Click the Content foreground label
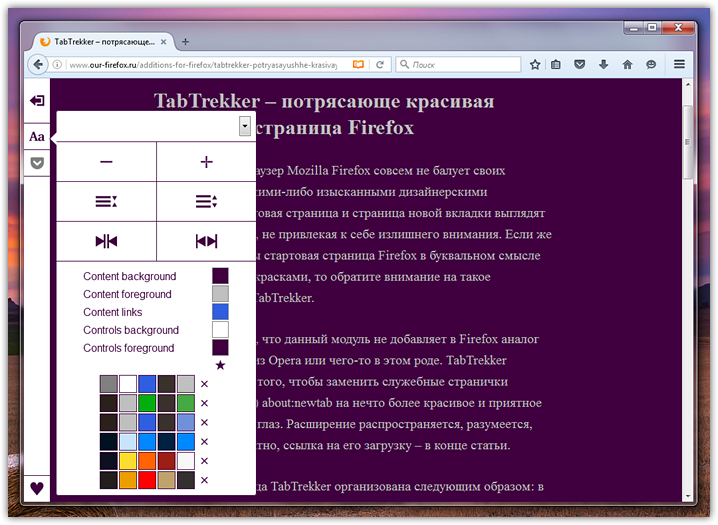 (x=127, y=294)
